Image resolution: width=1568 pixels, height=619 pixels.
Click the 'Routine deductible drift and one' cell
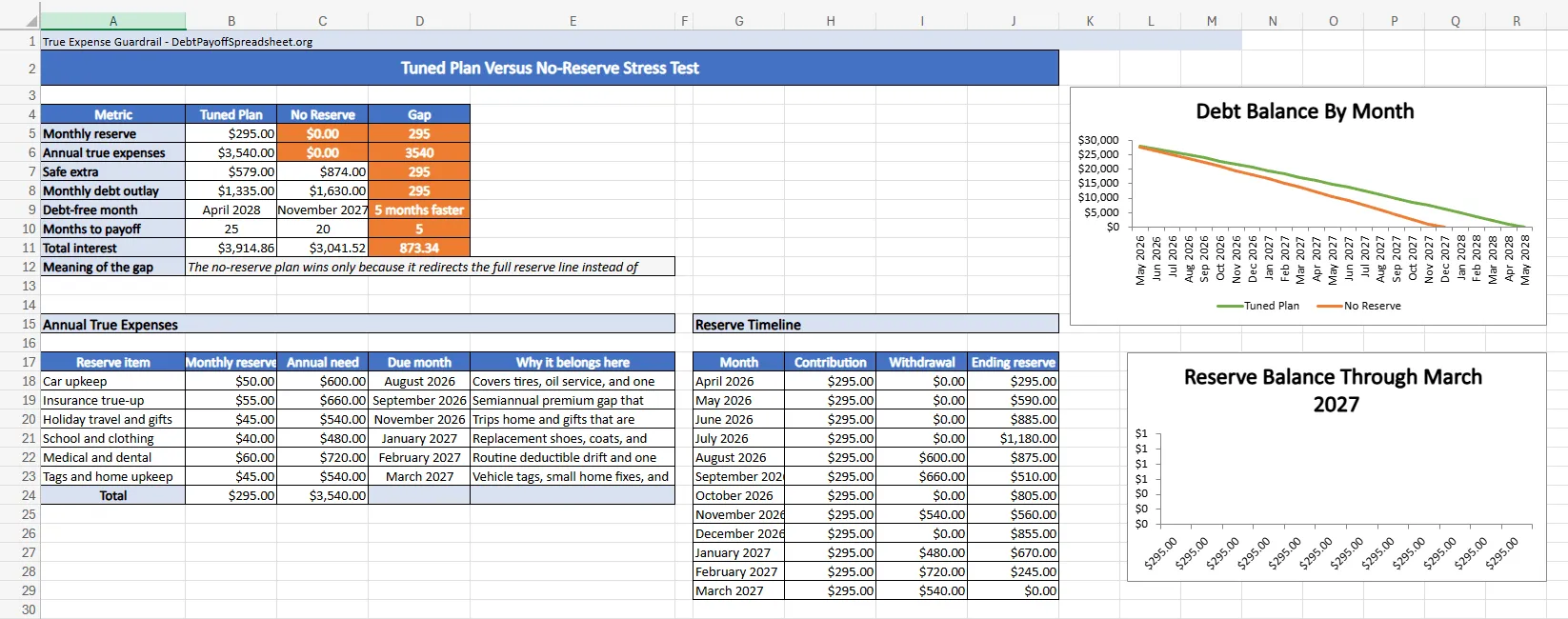point(573,457)
